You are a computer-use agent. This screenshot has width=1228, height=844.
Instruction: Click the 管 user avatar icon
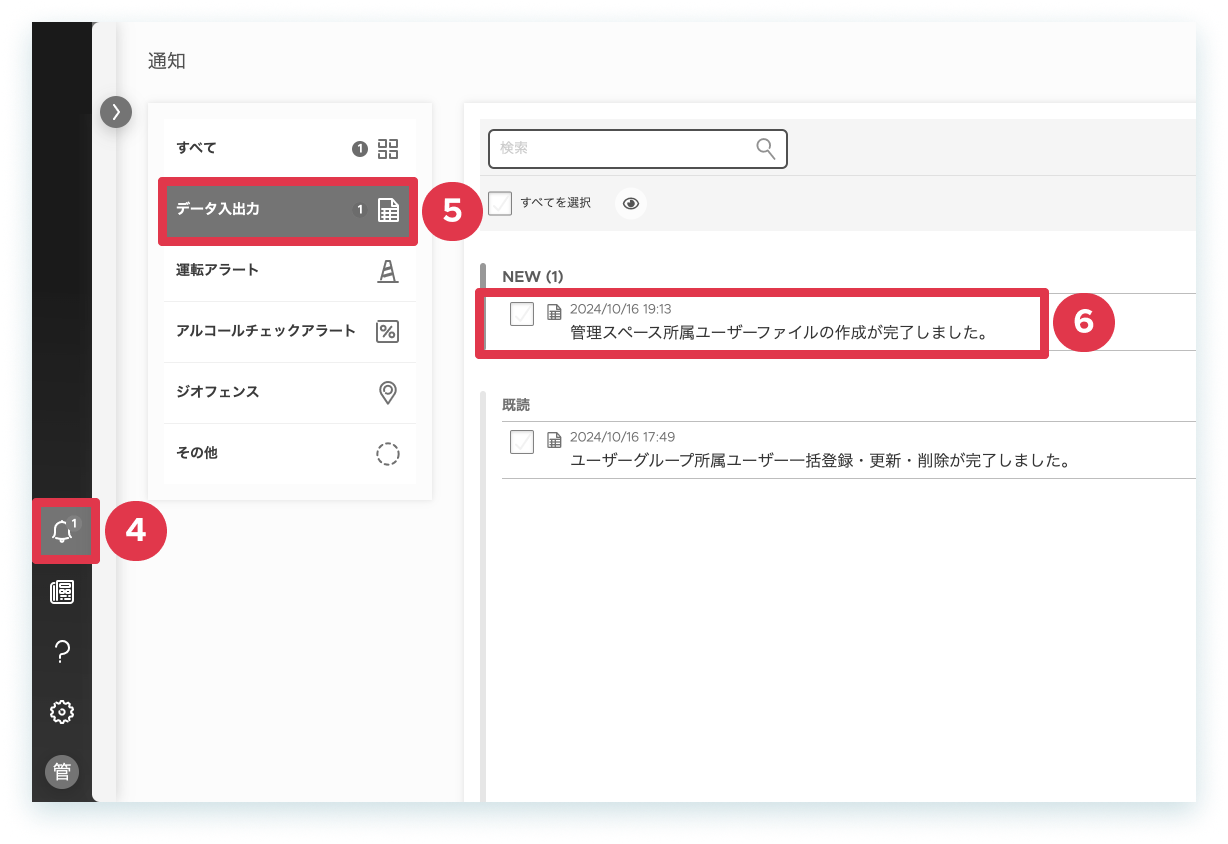62,772
